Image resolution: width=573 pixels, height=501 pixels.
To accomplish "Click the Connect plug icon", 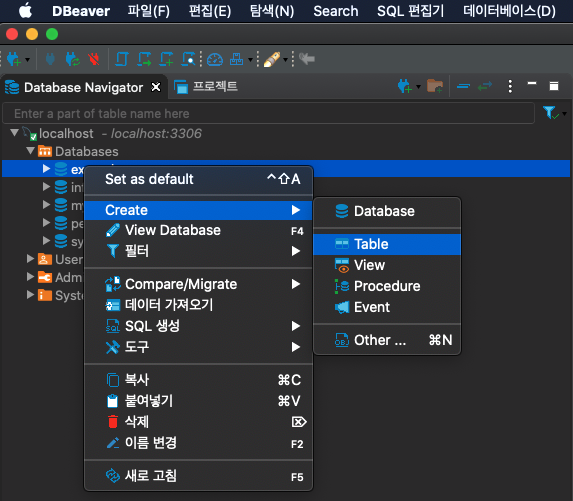I will click(50, 59).
